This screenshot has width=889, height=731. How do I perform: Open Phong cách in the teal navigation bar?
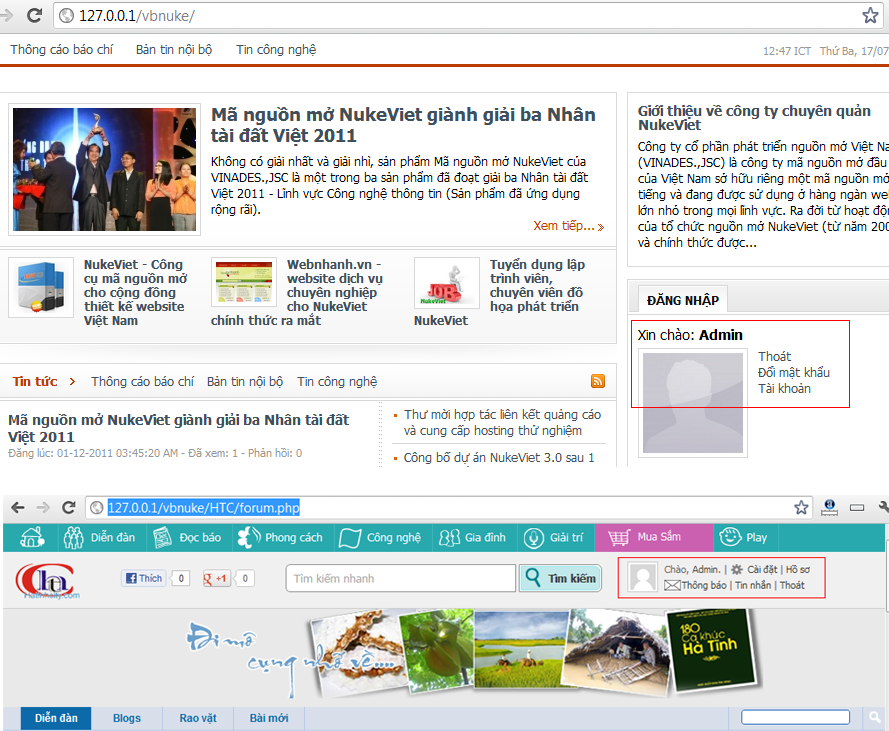point(280,538)
